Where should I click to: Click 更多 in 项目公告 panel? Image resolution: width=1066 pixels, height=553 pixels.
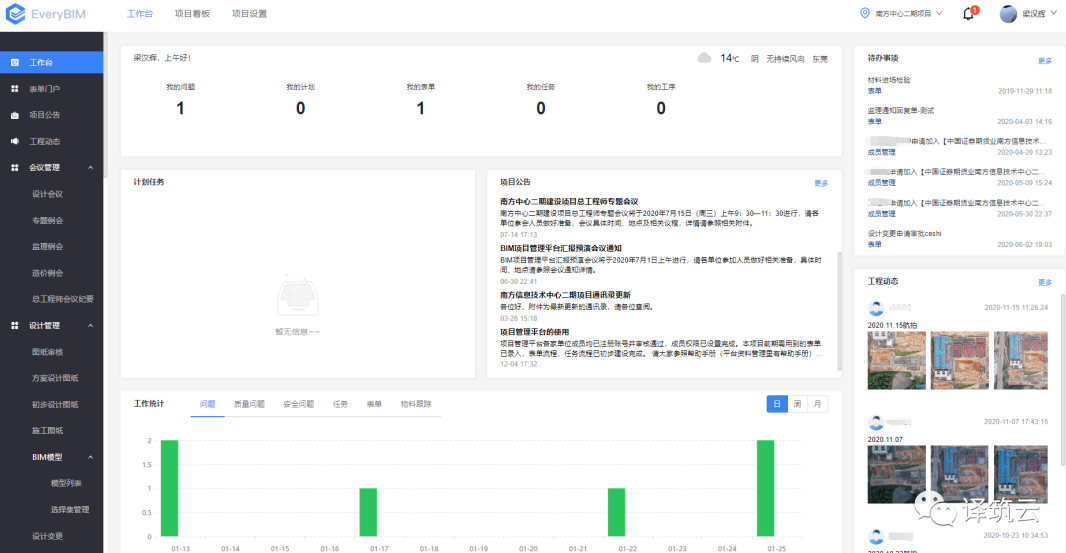click(821, 183)
